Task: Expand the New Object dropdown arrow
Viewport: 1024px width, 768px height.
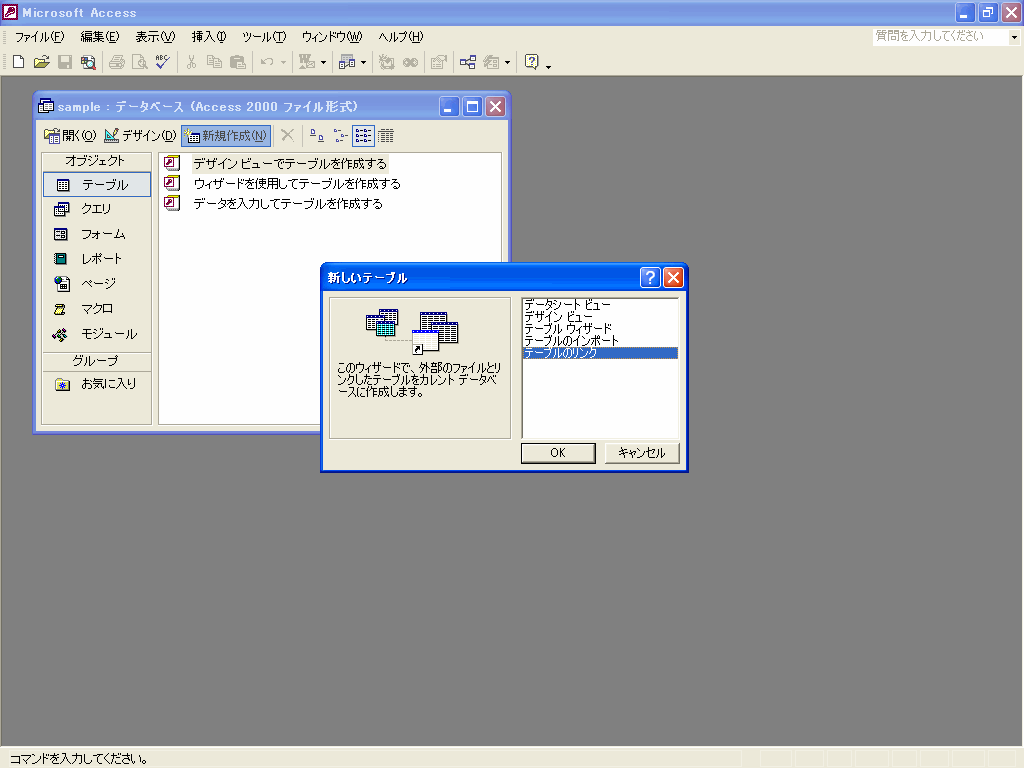Action: [507, 62]
